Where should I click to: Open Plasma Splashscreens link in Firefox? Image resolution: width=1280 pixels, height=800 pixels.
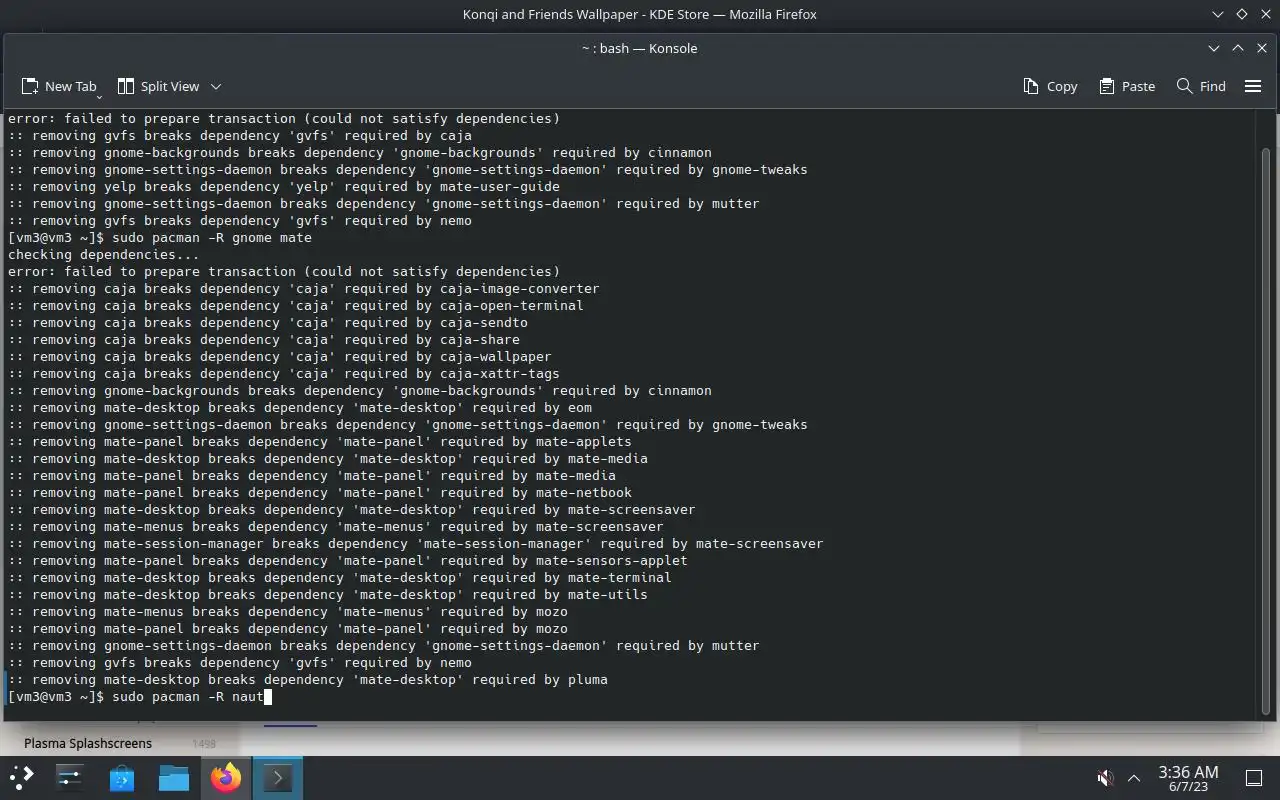click(88, 743)
